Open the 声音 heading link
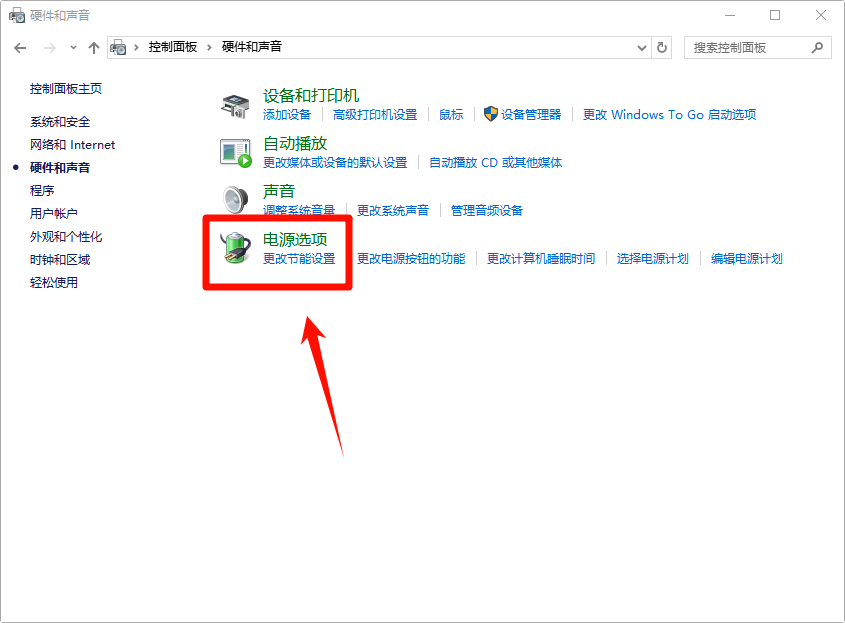 (279, 191)
